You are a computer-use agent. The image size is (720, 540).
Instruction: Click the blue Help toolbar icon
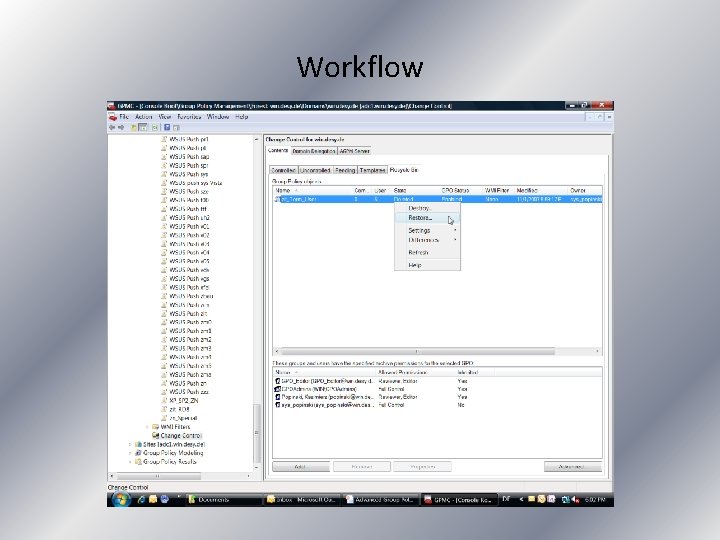point(167,127)
